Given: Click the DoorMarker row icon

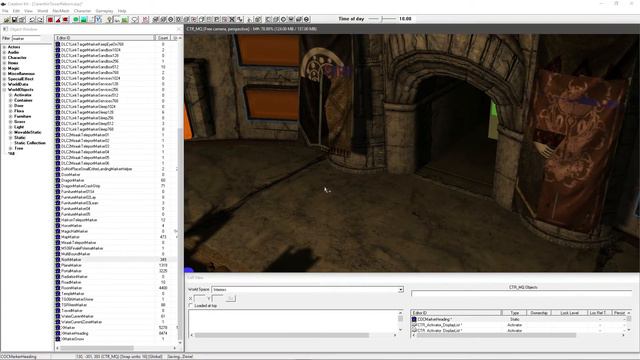Looking at the screenshot, I should pos(58,174).
